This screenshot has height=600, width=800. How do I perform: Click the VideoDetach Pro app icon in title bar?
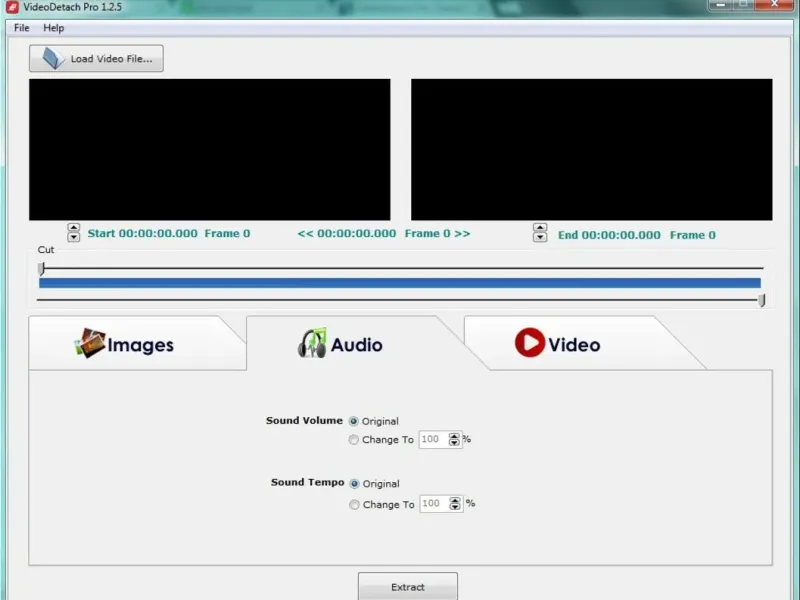12,7
